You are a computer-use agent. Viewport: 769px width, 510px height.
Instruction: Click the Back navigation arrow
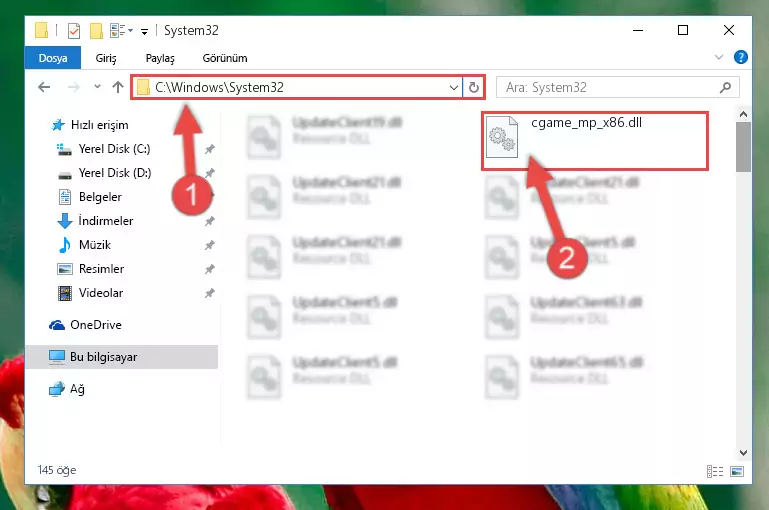pos(44,87)
